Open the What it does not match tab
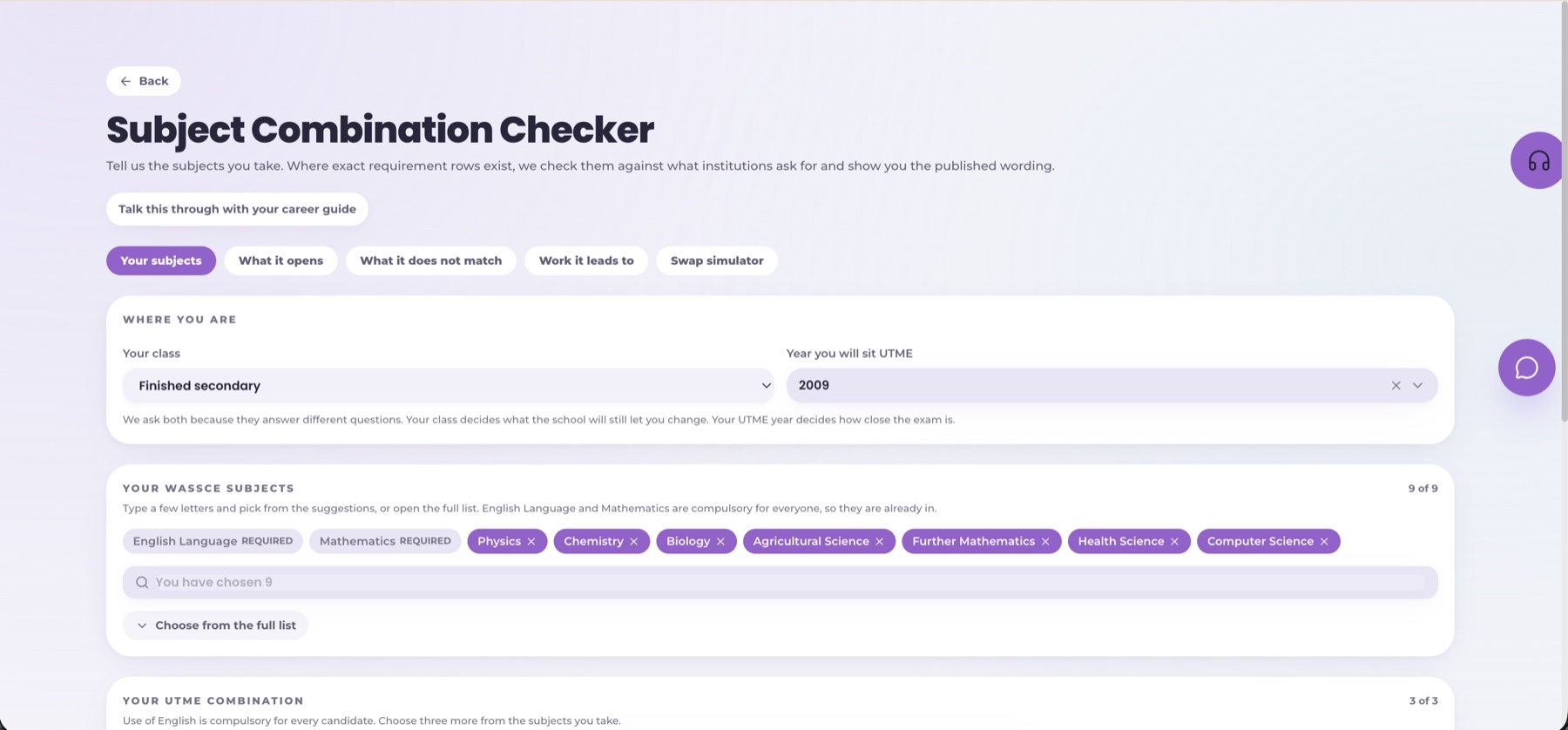Screen dimensions: 1568x730 click(x=430, y=260)
